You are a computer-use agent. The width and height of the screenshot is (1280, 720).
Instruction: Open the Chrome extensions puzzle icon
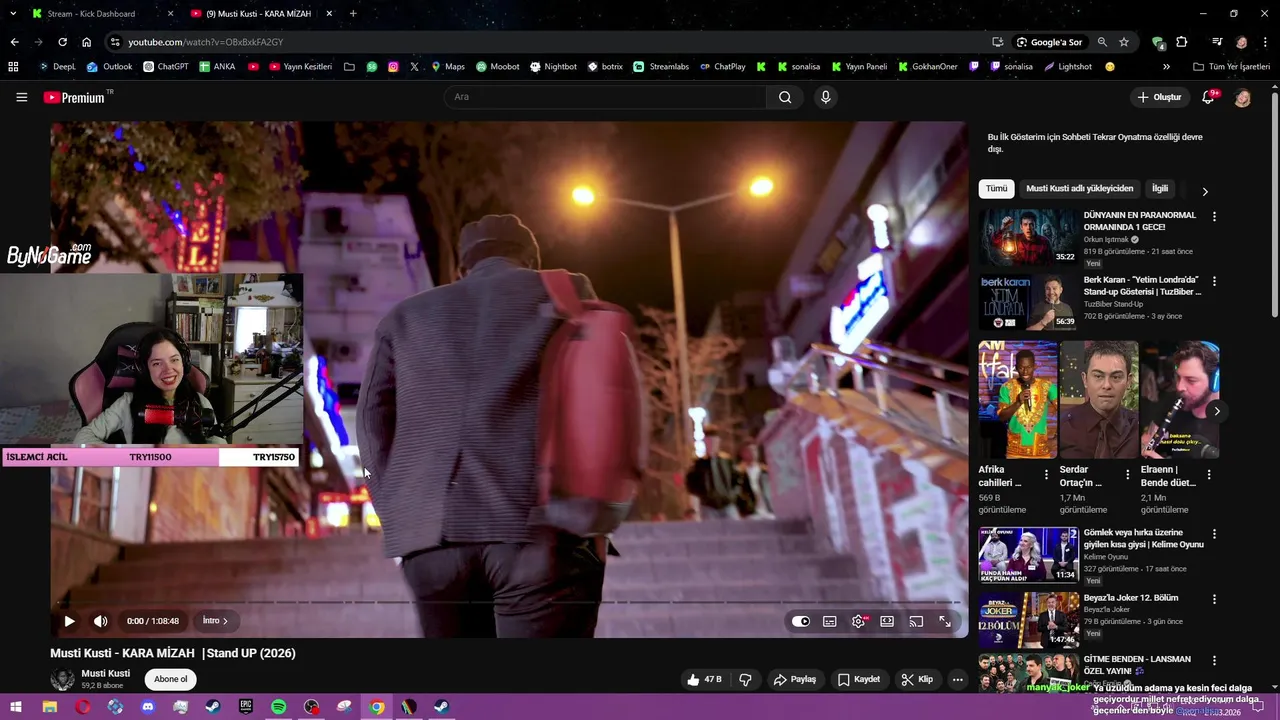(1182, 42)
